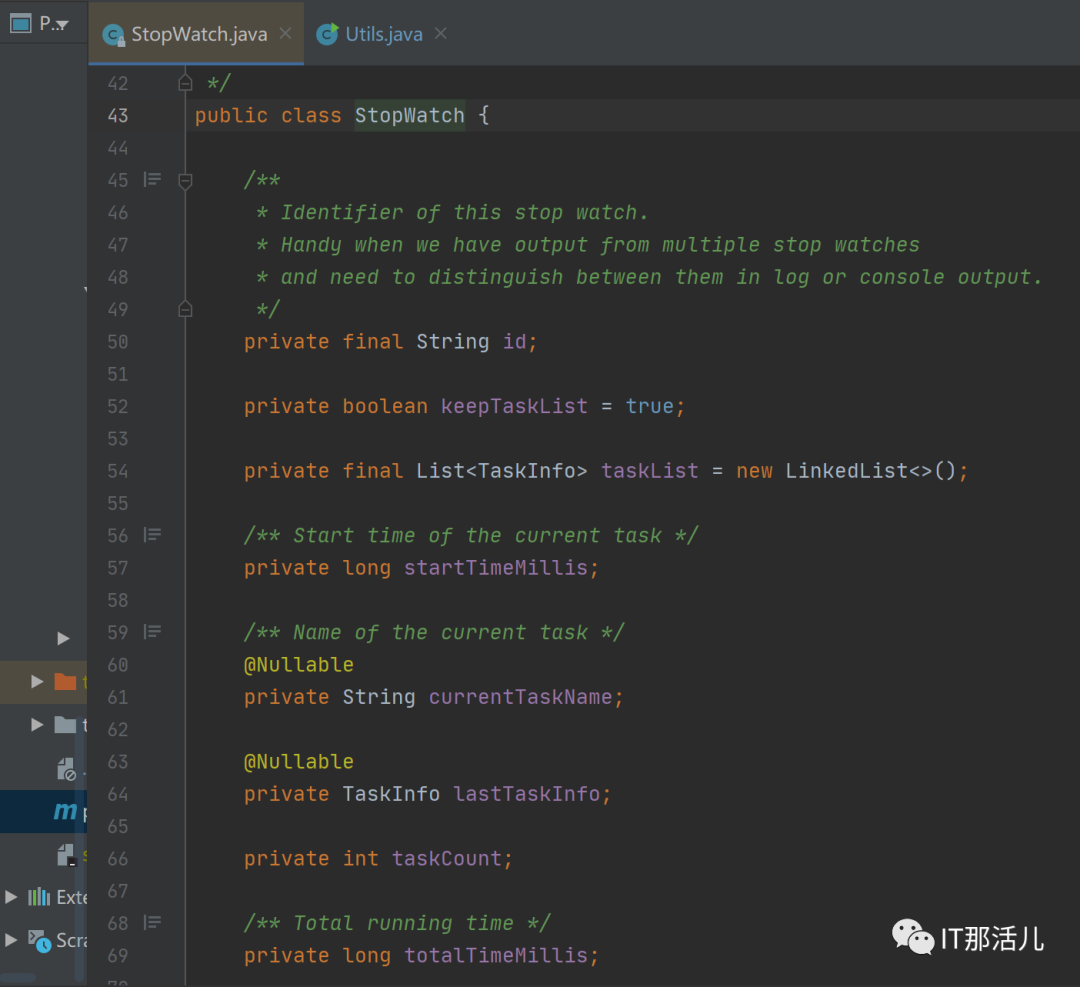This screenshot has width=1080, height=987.
Task: Click the taskCount field name
Action: click(x=447, y=859)
